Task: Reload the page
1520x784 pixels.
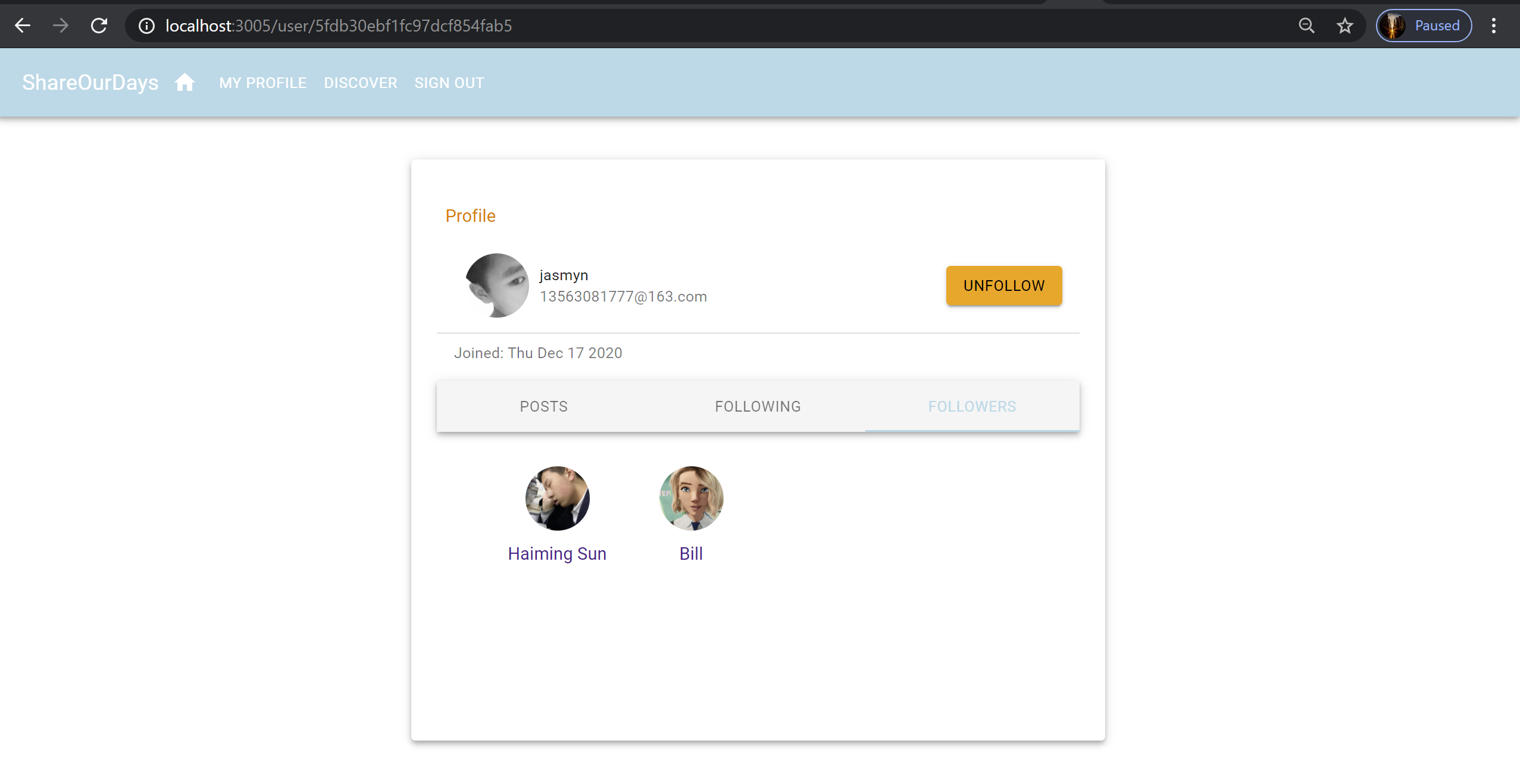Action: pos(99,26)
